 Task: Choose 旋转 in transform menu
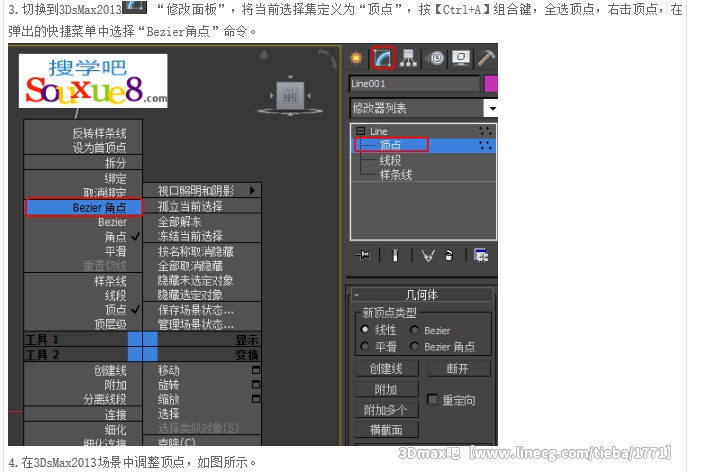[x=168, y=385]
